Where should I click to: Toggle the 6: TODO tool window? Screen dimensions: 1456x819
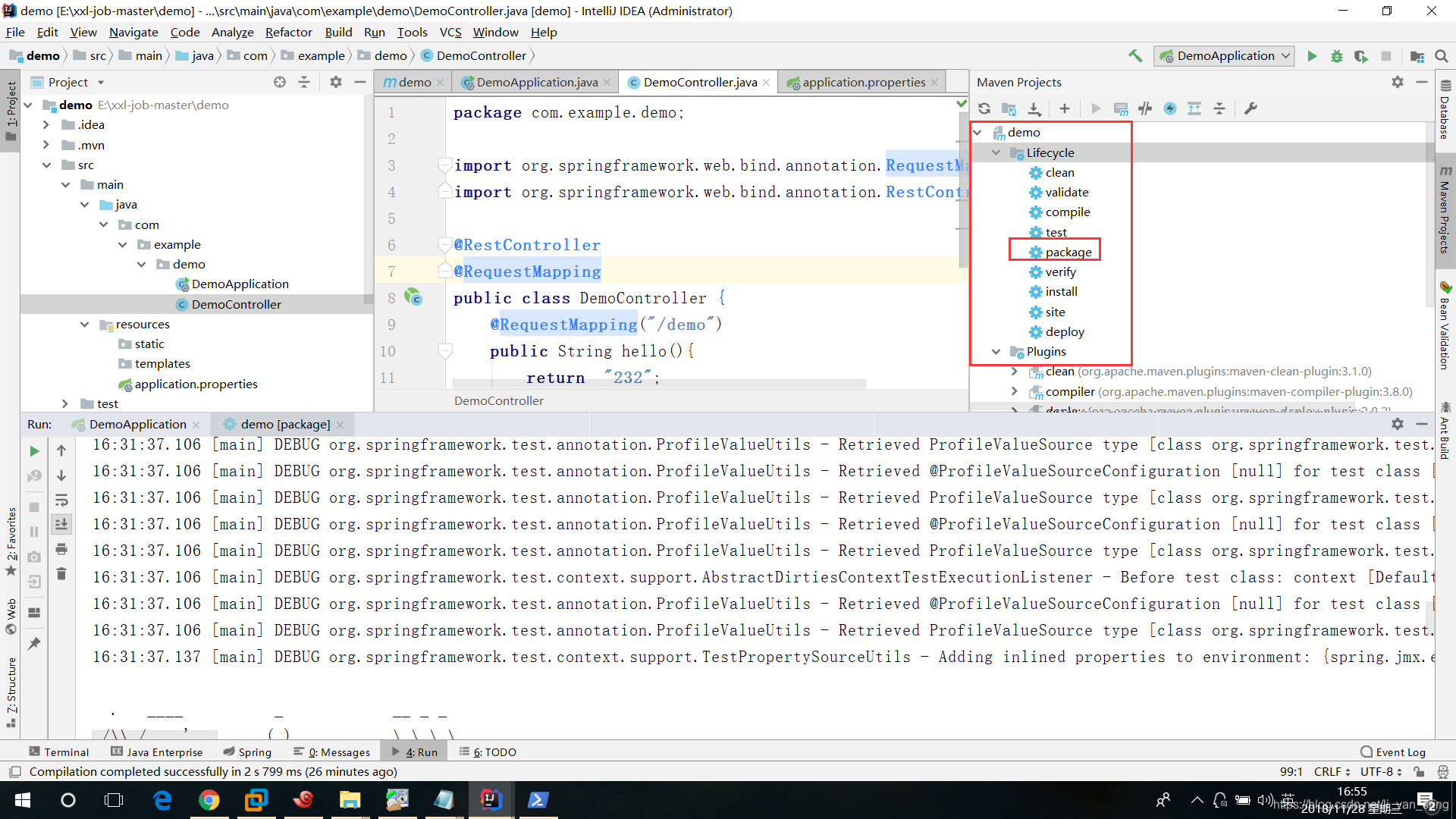(x=488, y=752)
